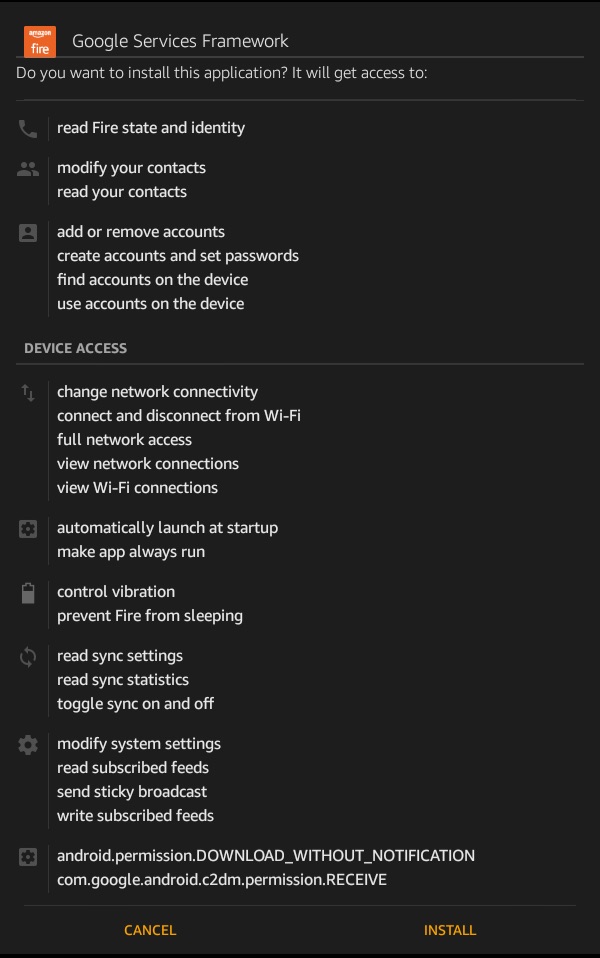Screen dimensions: 600x958
Task: Click the contacts people icon
Action: [28, 168]
